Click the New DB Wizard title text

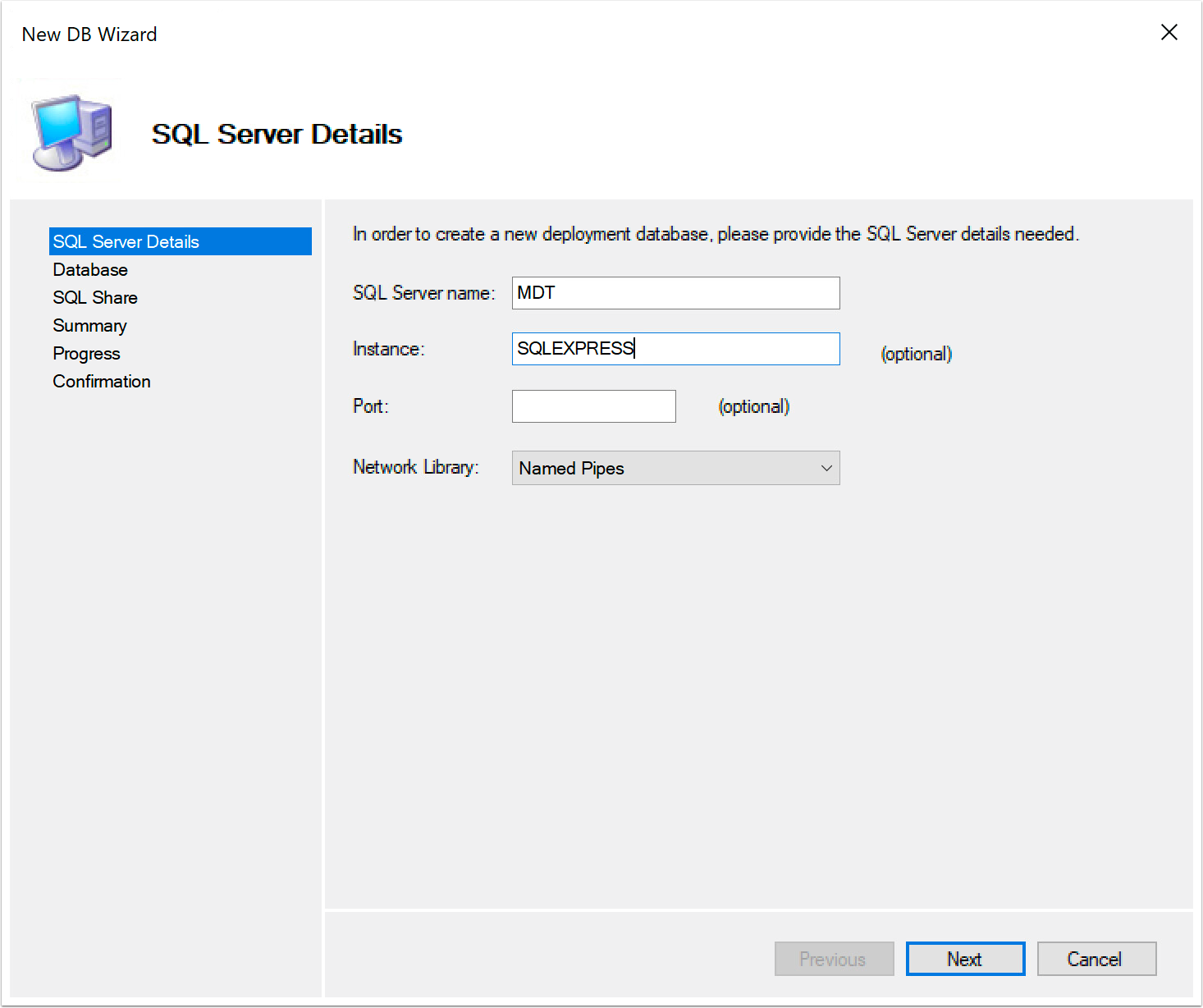(x=89, y=34)
